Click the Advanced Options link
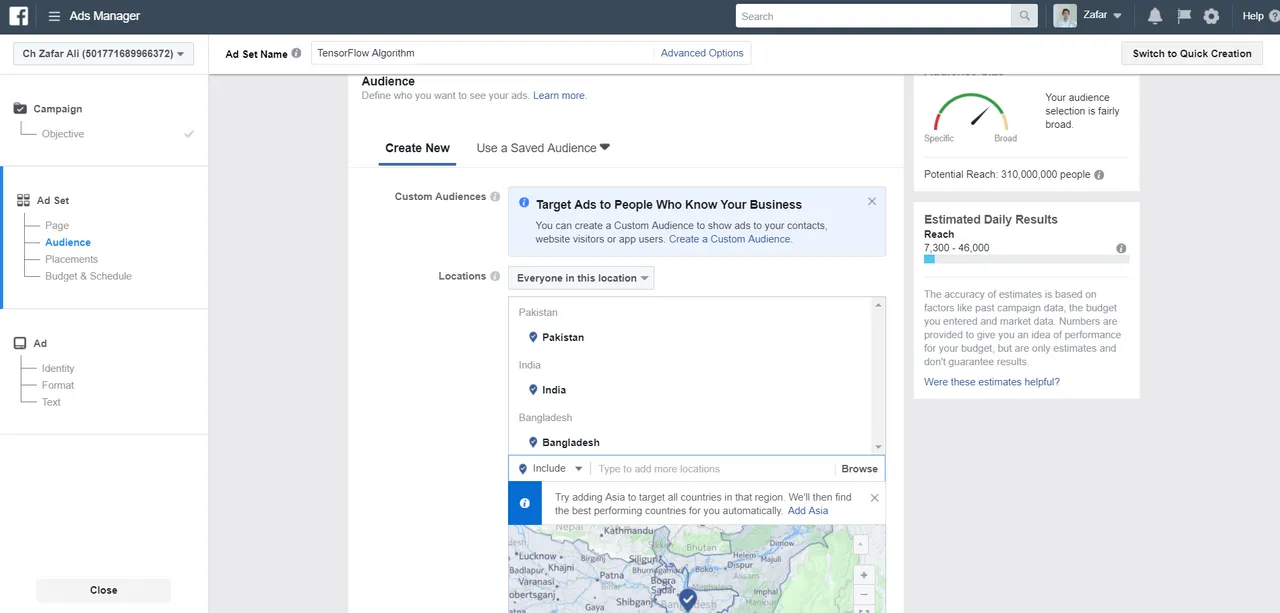 (x=702, y=53)
